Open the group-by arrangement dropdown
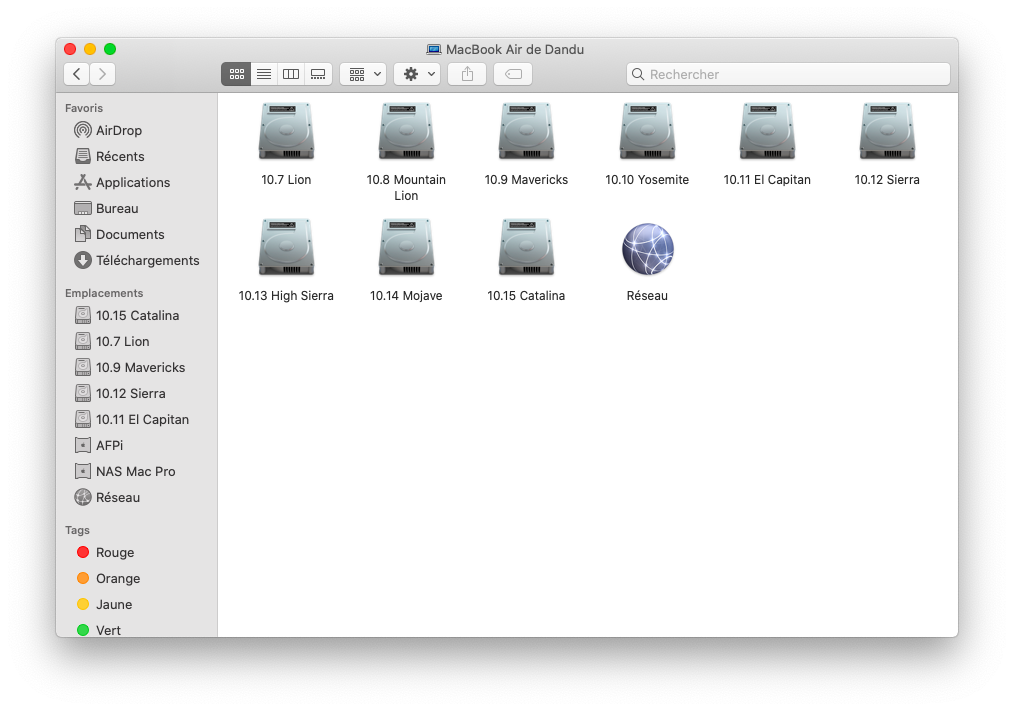Image resolution: width=1014 pixels, height=711 pixels. (363, 74)
